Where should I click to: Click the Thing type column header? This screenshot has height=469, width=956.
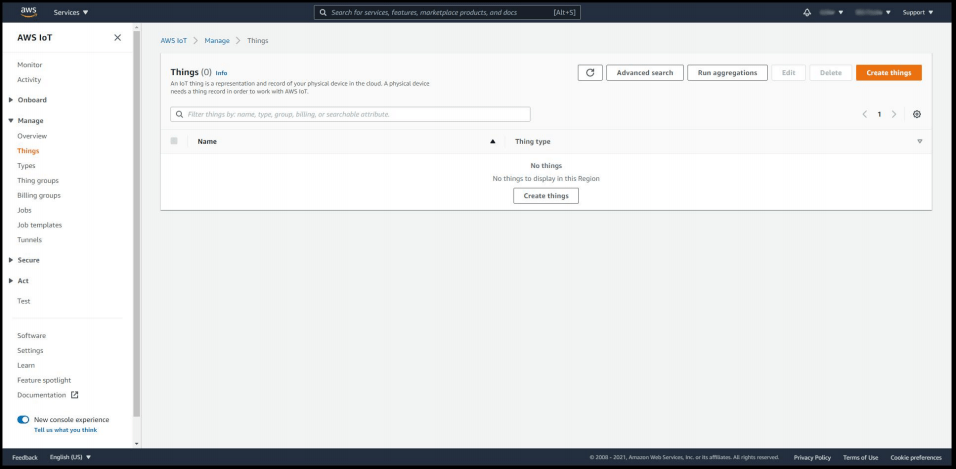[x=532, y=141]
